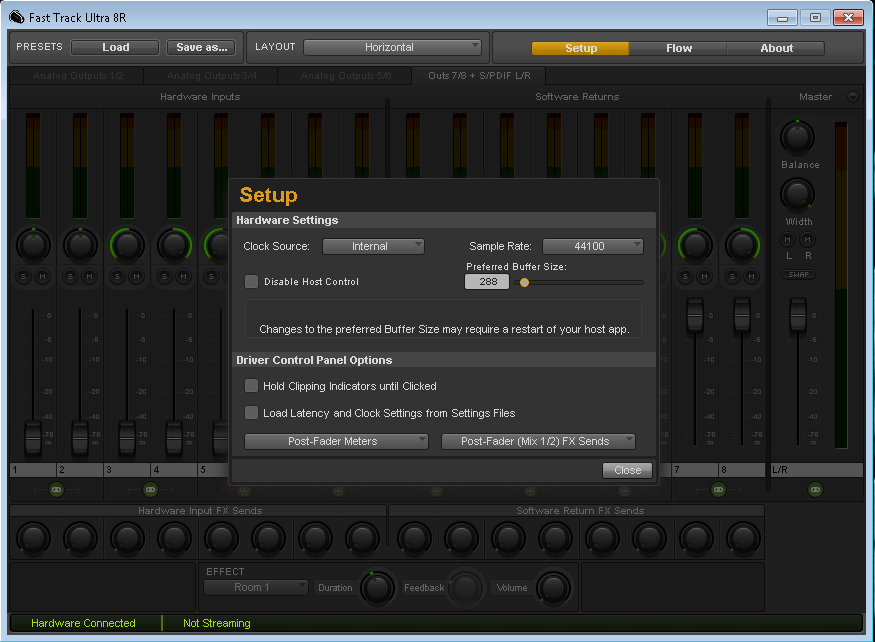Mute hardware input channel 4
The height and width of the screenshot is (642, 875).
(183, 276)
